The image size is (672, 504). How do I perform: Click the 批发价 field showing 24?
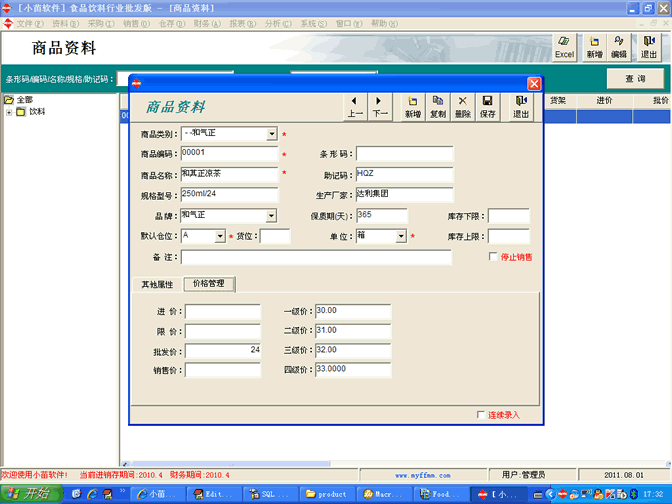222,351
